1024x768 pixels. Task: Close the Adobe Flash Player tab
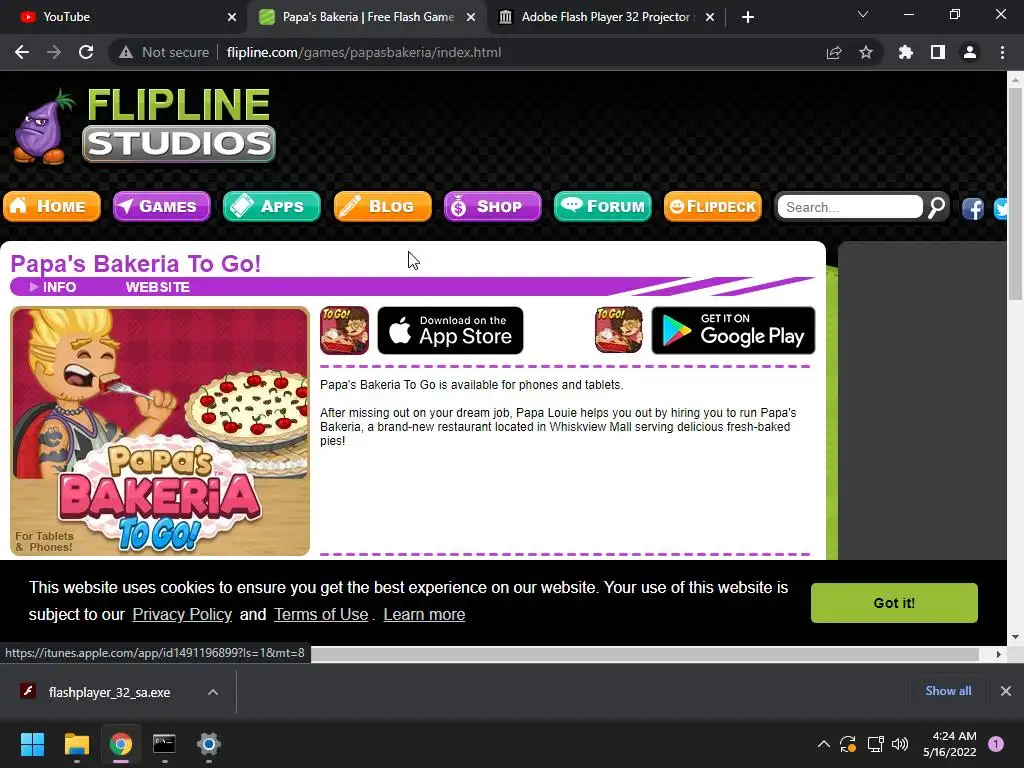pyautogui.click(x=710, y=17)
